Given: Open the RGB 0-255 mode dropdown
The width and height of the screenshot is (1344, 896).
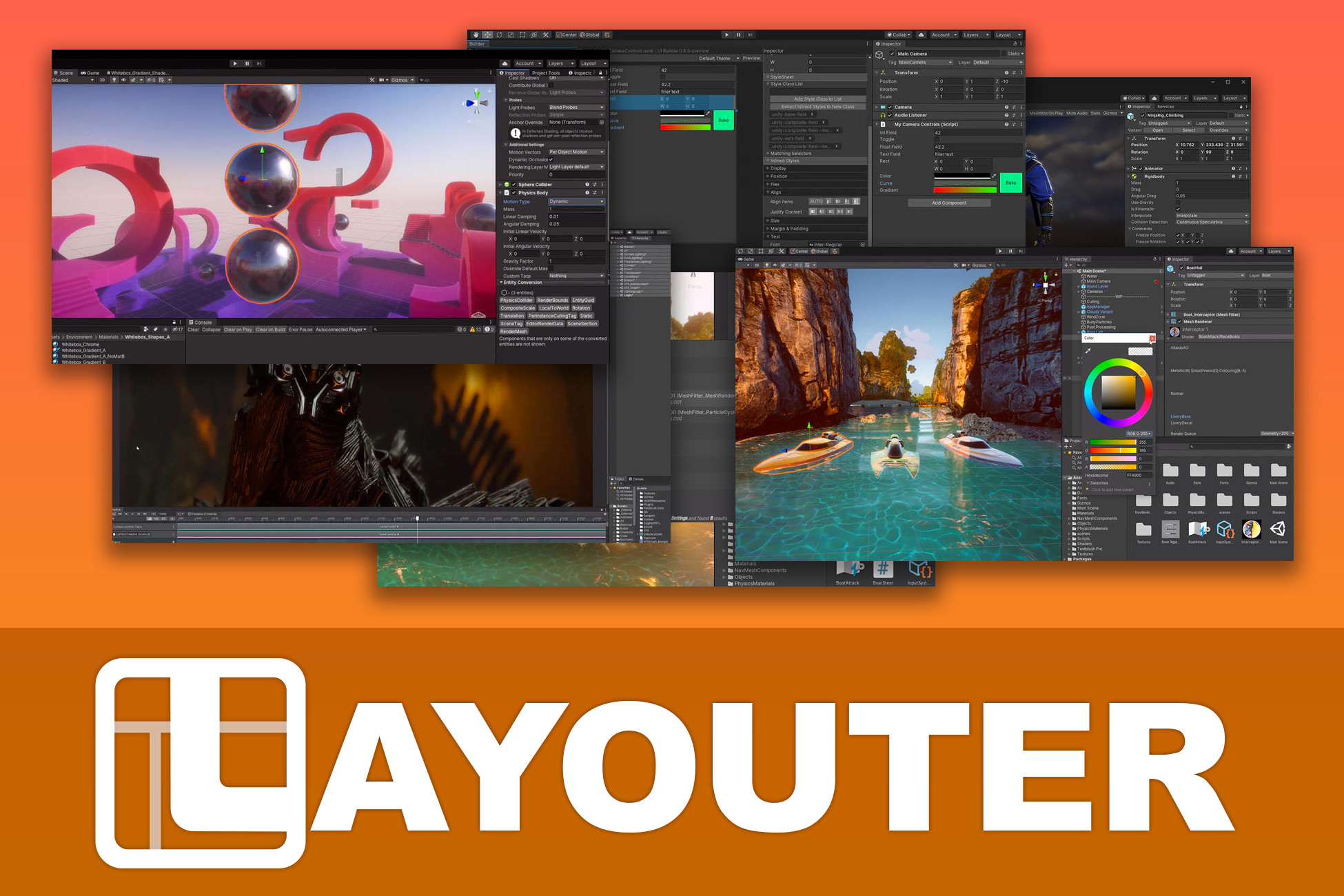Looking at the screenshot, I should [1139, 434].
